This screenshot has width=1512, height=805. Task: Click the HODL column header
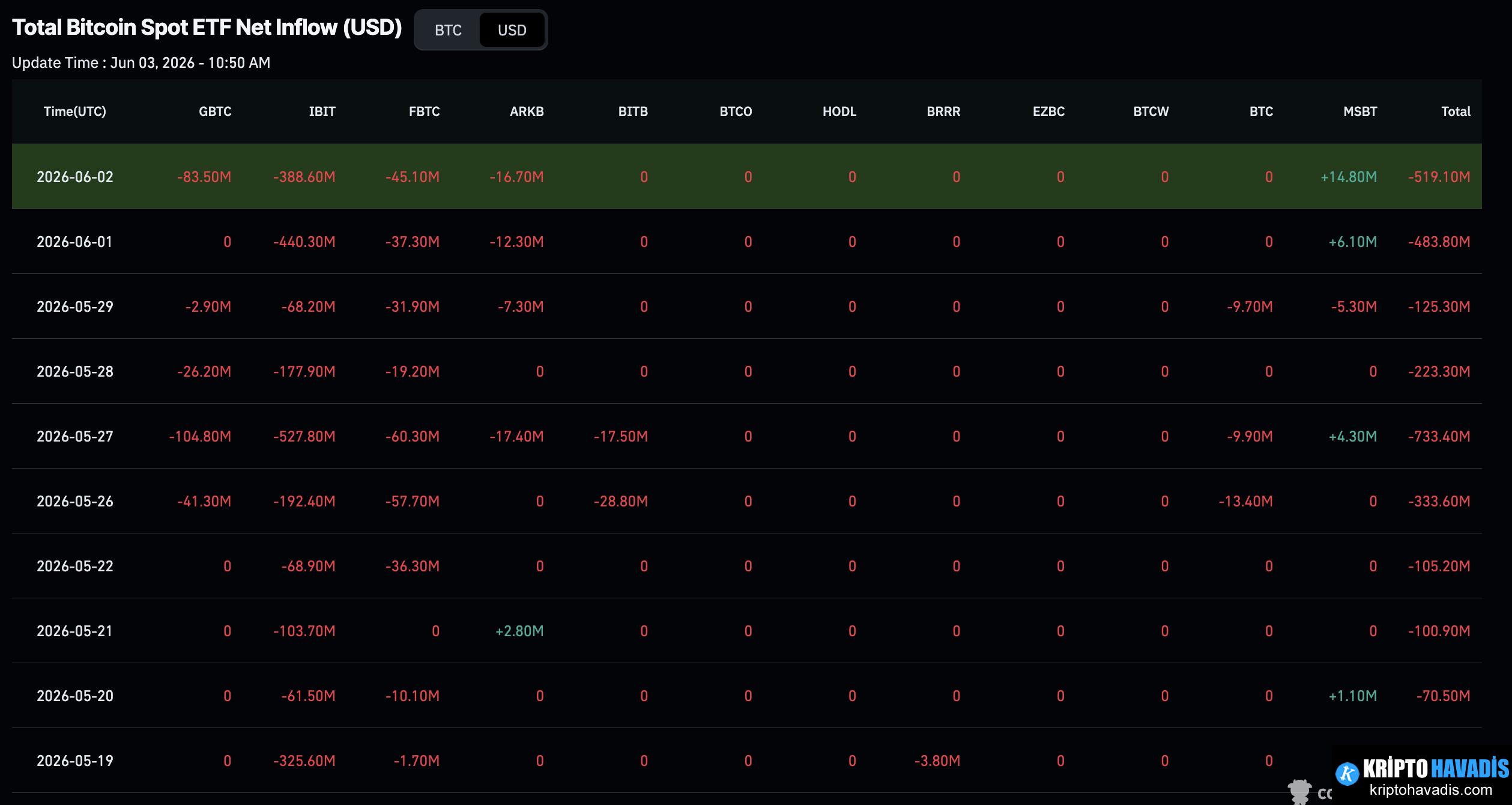[x=839, y=111]
